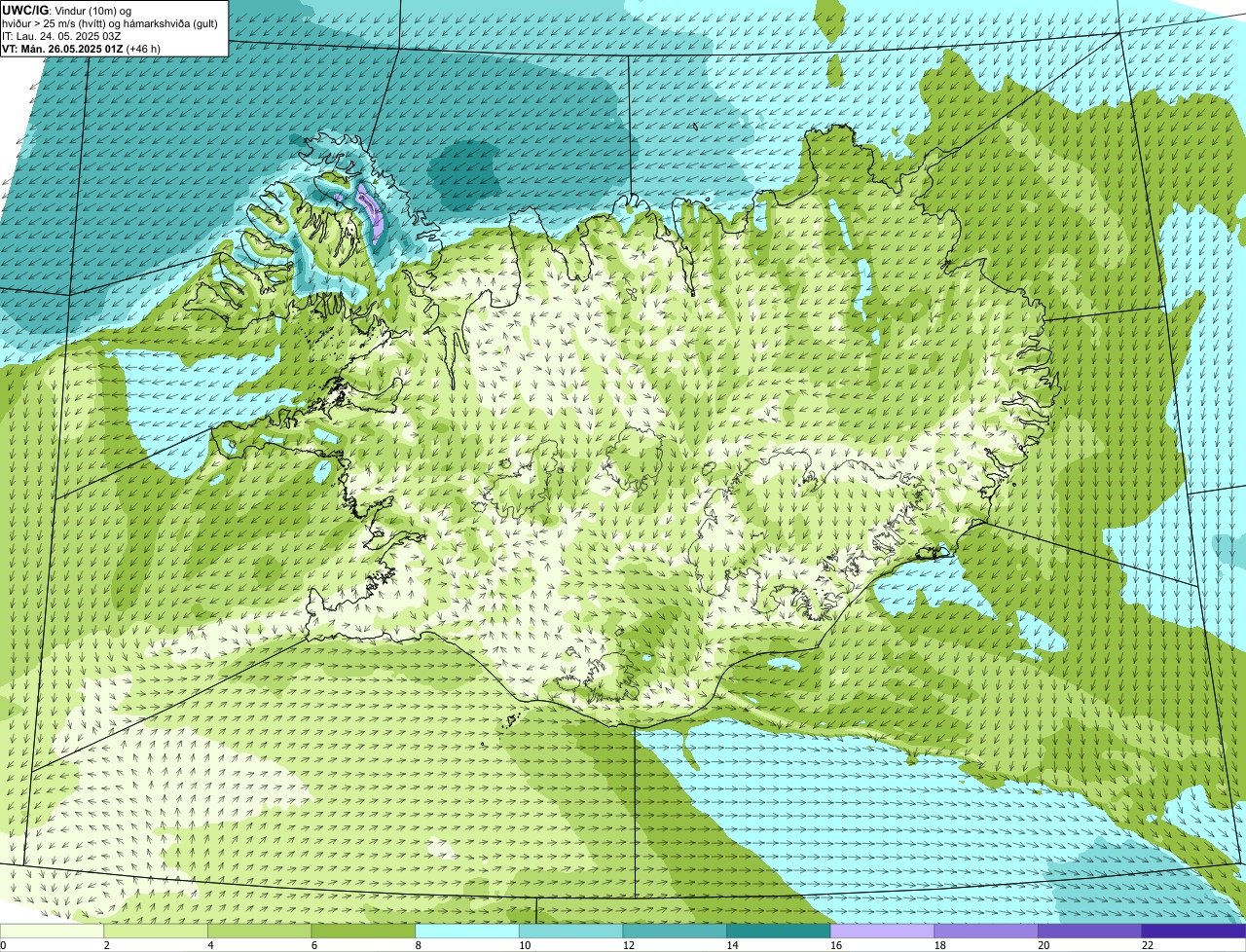The image size is (1246, 952).
Task: Click the purple strong-wind patch in the Westfjords
Action: click(372, 213)
